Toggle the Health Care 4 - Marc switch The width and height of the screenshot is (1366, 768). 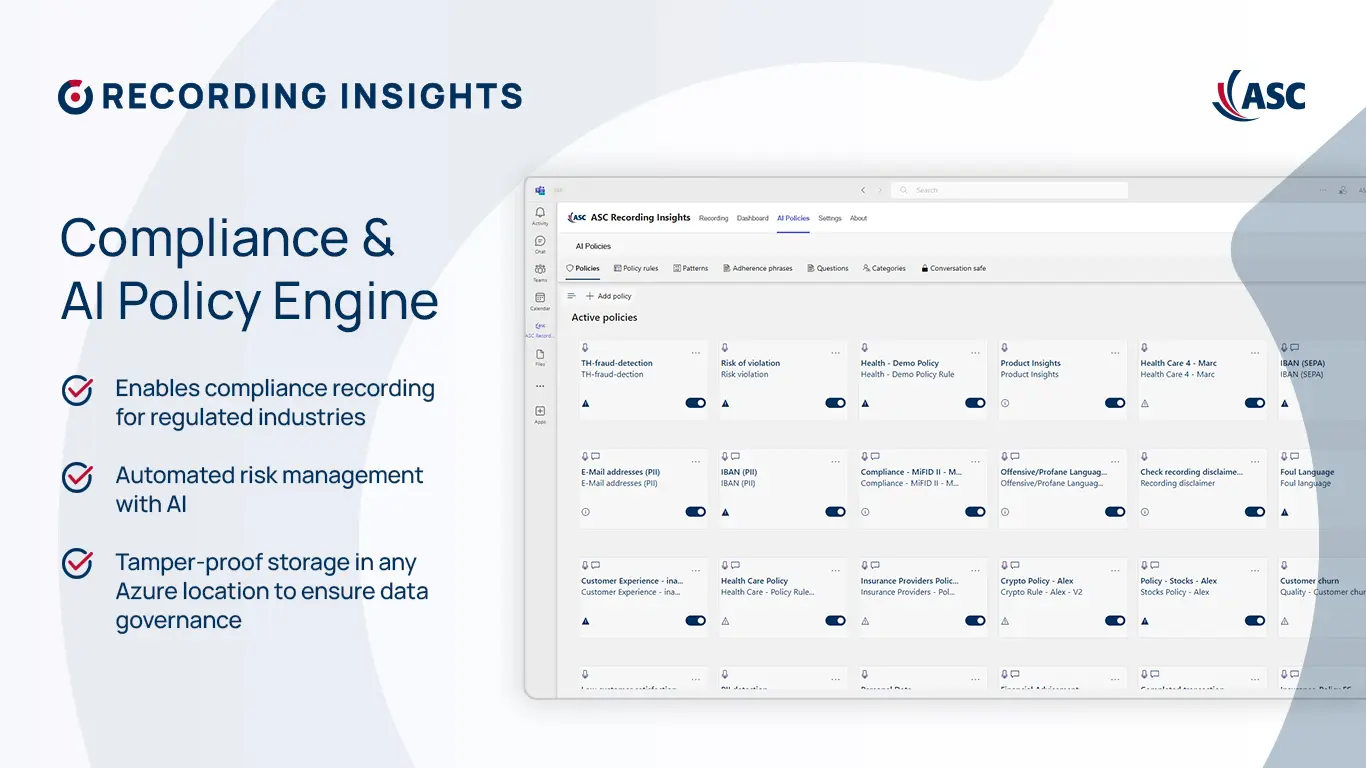coord(1255,403)
